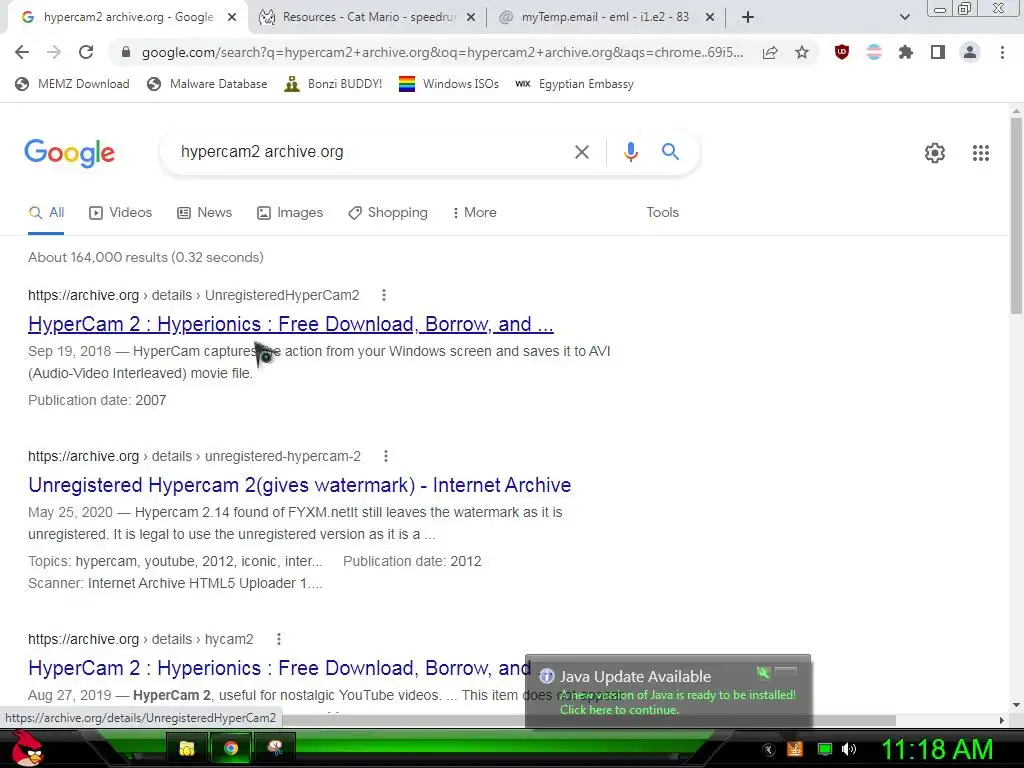The image size is (1024, 768).
Task: Open the Bonzi BUDDY! bookmark
Action: (x=334, y=84)
